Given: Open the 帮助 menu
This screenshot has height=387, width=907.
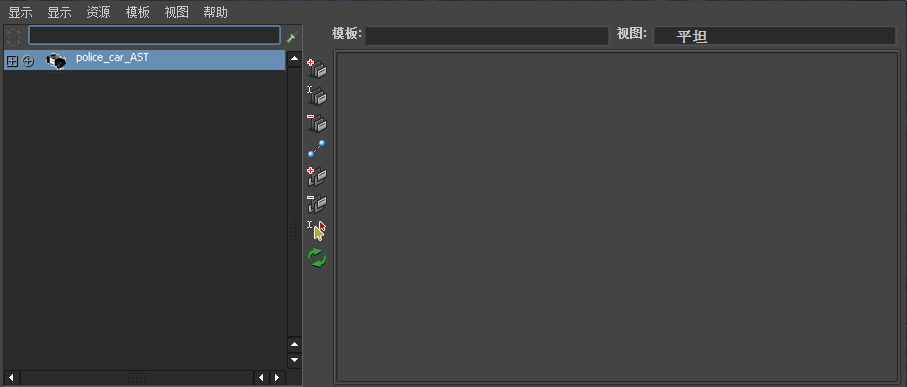Looking at the screenshot, I should pyautogui.click(x=216, y=12).
